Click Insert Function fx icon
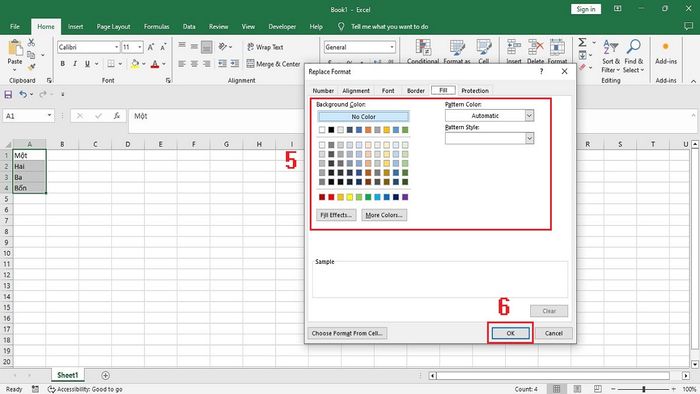 (x=117, y=116)
